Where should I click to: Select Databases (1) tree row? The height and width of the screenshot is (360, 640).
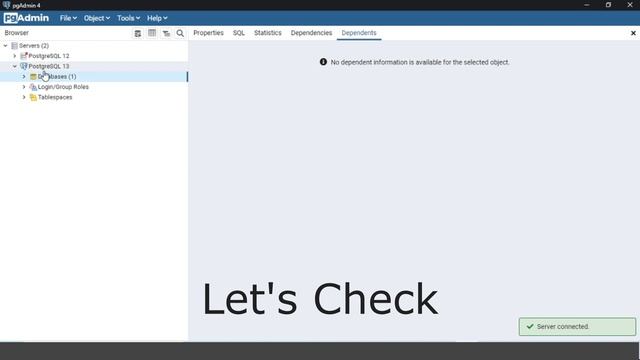[x=94, y=77]
